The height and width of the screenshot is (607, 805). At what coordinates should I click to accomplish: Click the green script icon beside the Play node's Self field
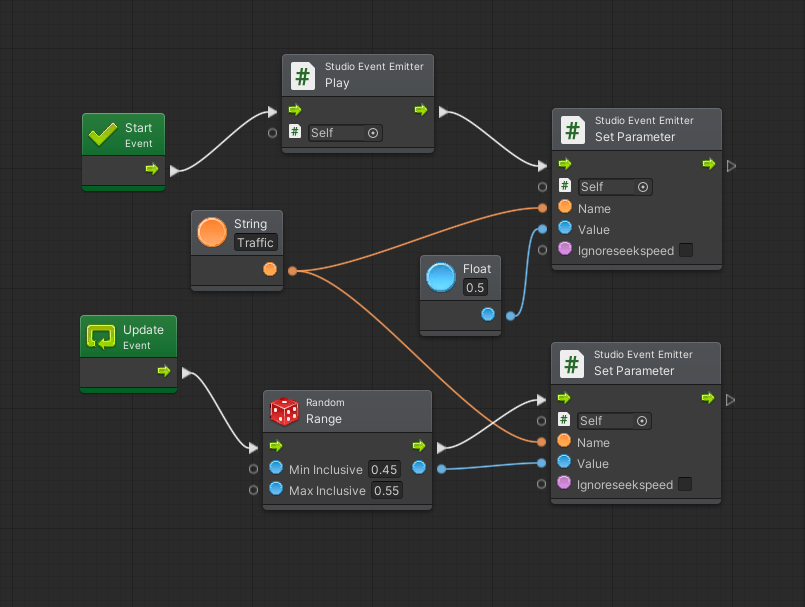[x=296, y=131]
